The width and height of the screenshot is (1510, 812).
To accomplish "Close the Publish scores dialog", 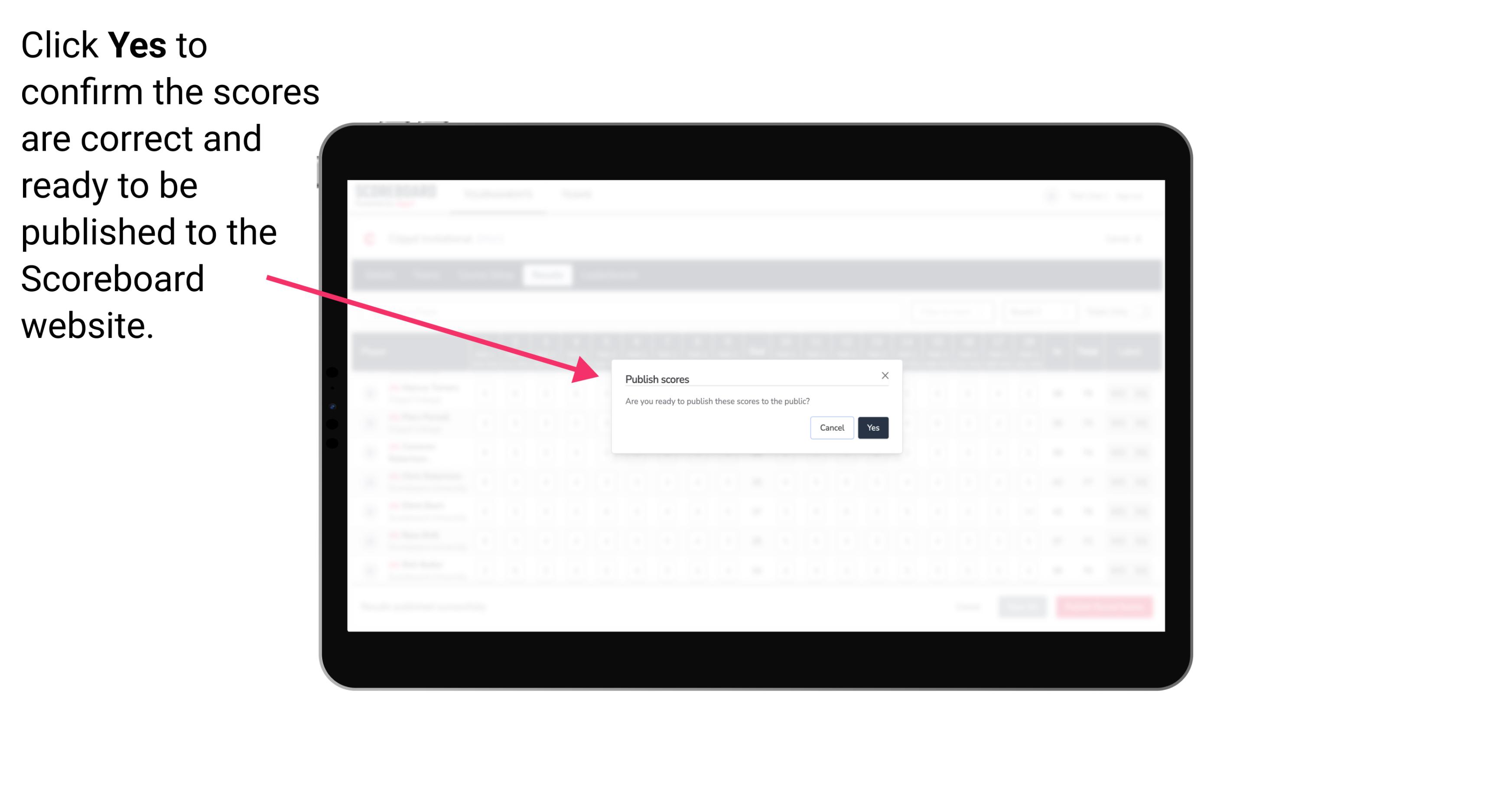I will [x=884, y=375].
